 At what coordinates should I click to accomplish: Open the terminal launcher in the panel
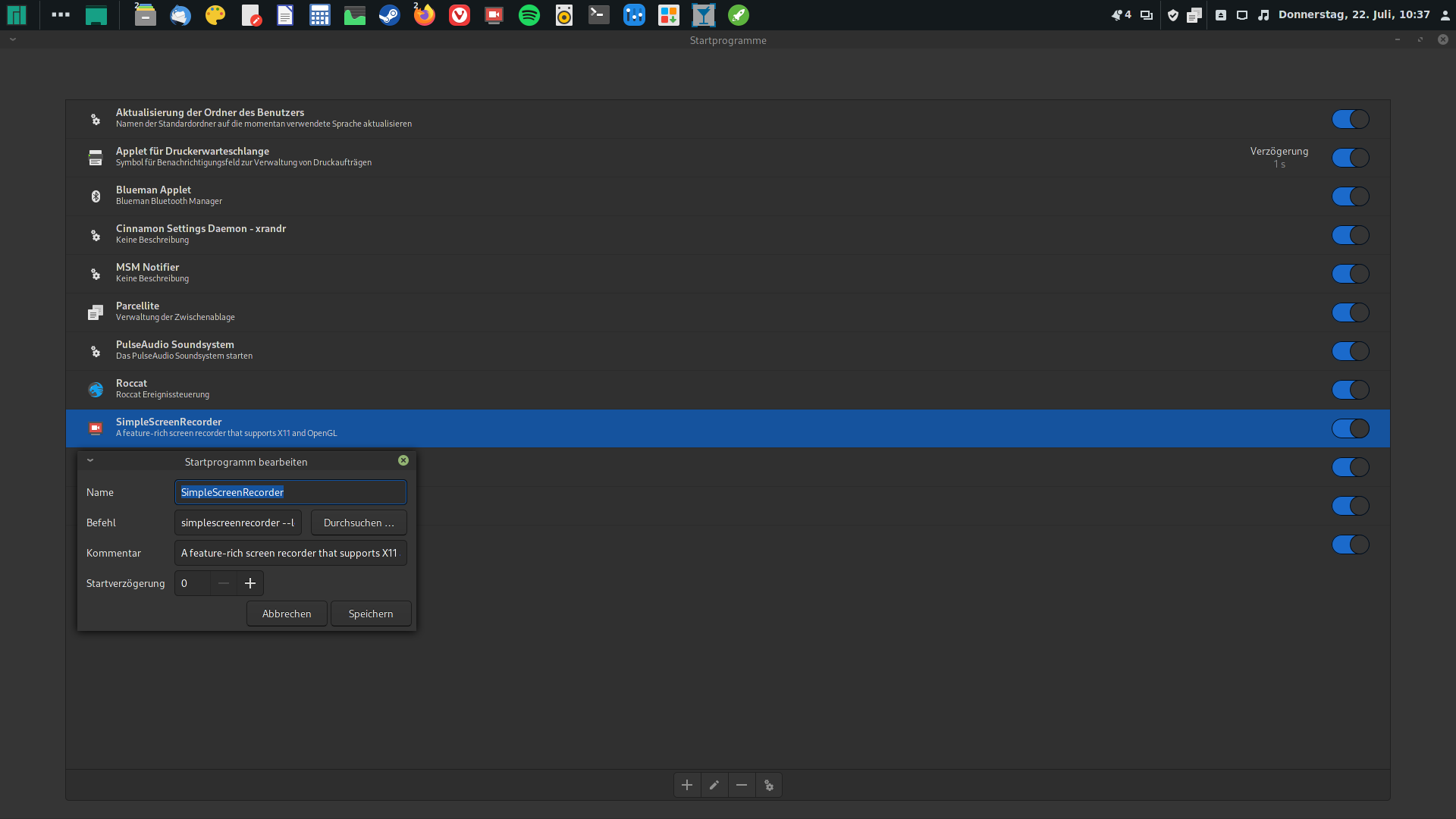click(x=599, y=15)
